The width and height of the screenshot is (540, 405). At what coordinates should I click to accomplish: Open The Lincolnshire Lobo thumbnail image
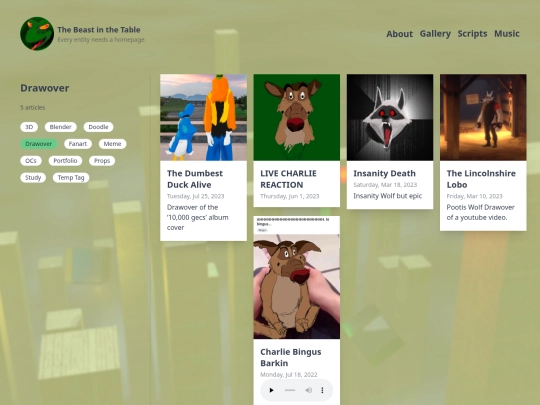point(483,117)
